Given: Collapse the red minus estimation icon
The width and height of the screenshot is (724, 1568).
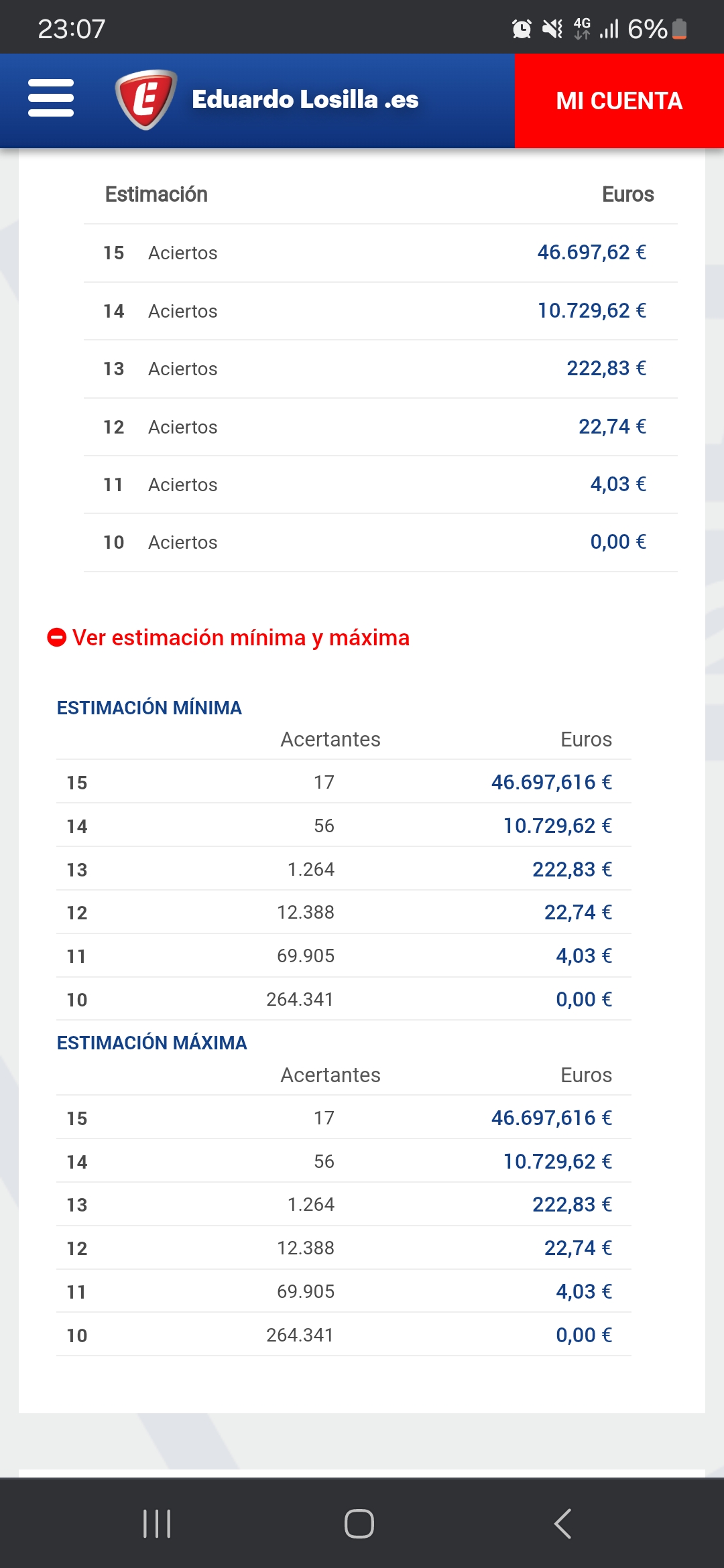Looking at the screenshot, I should (57, 637).
